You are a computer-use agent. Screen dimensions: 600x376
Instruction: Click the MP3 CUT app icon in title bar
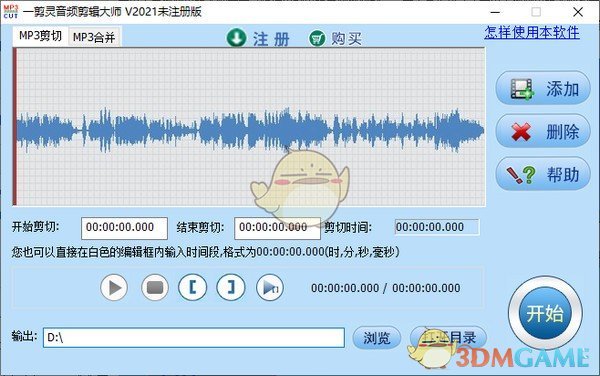point(11,11)
